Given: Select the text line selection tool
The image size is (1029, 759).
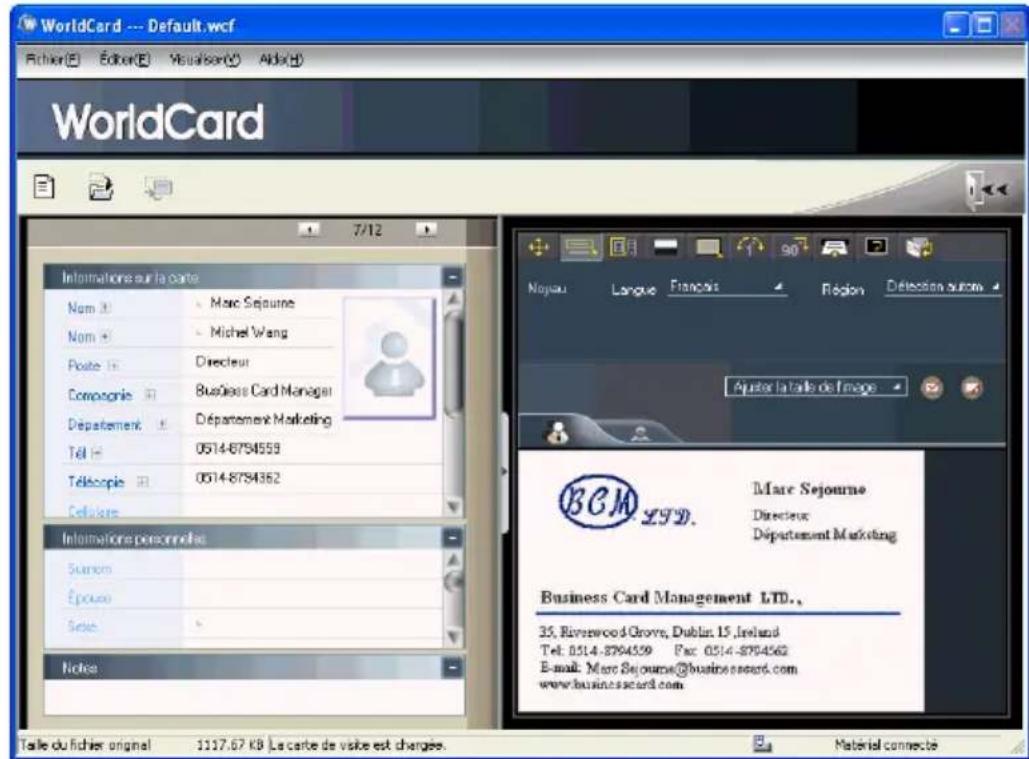Looking at the screenshot, I should click(x=581, y=247).
